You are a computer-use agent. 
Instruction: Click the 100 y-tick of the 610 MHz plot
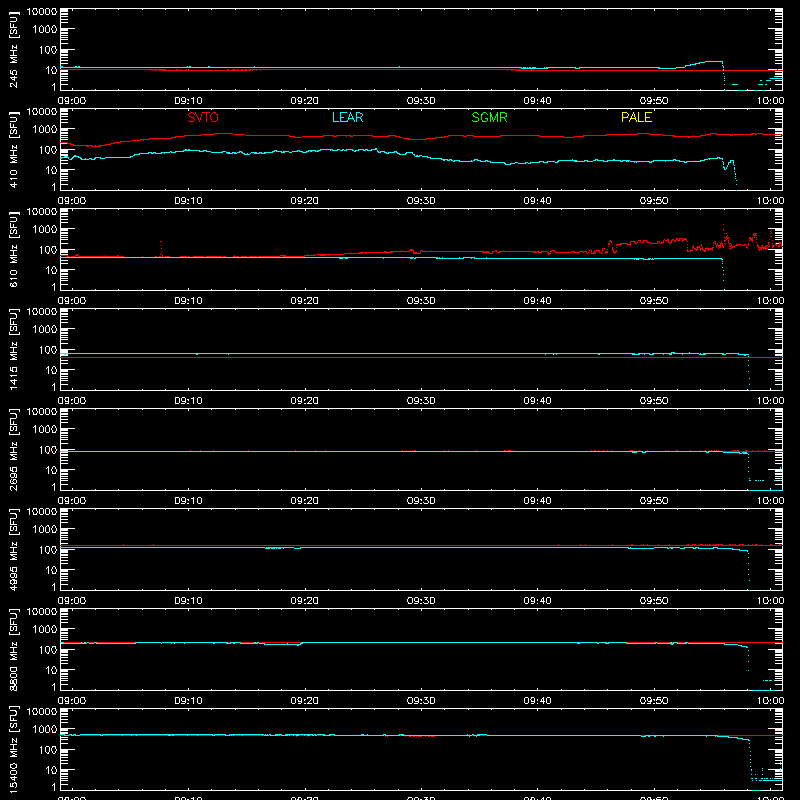point(48,250)
